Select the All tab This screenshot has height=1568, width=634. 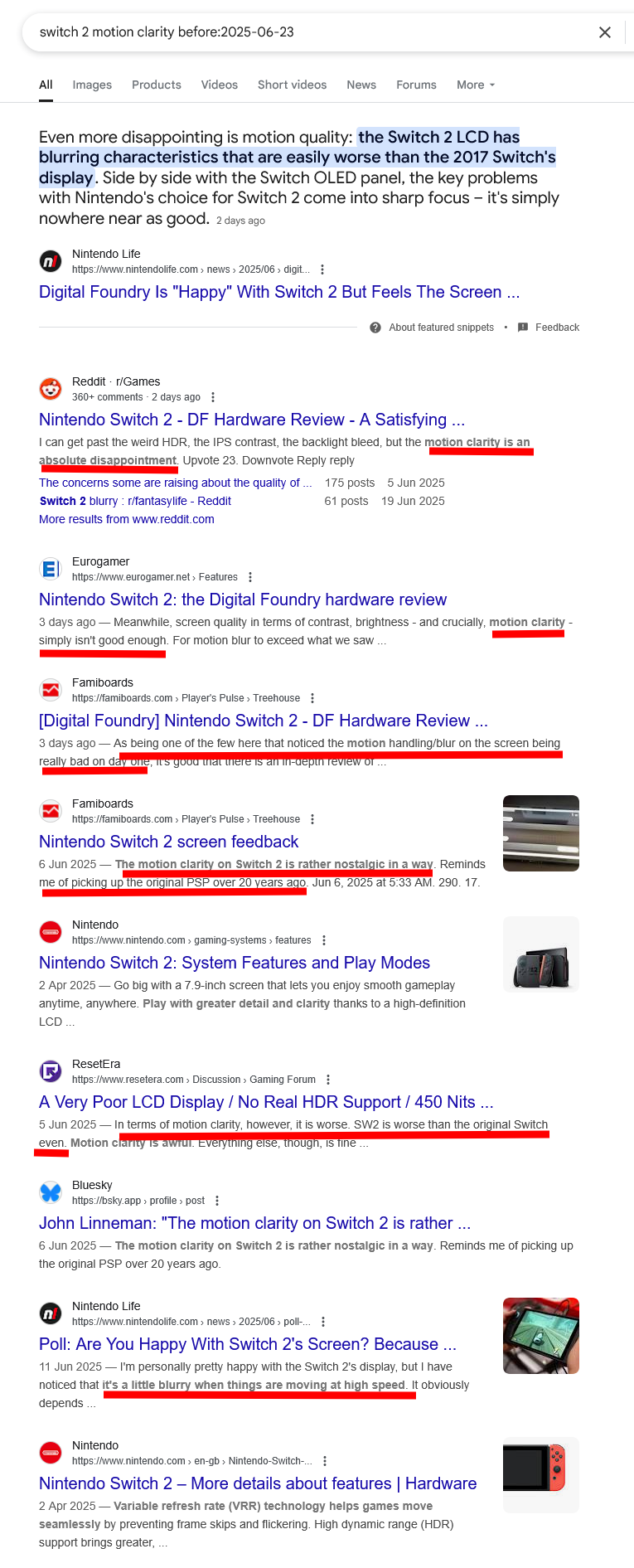coord(46,85)
